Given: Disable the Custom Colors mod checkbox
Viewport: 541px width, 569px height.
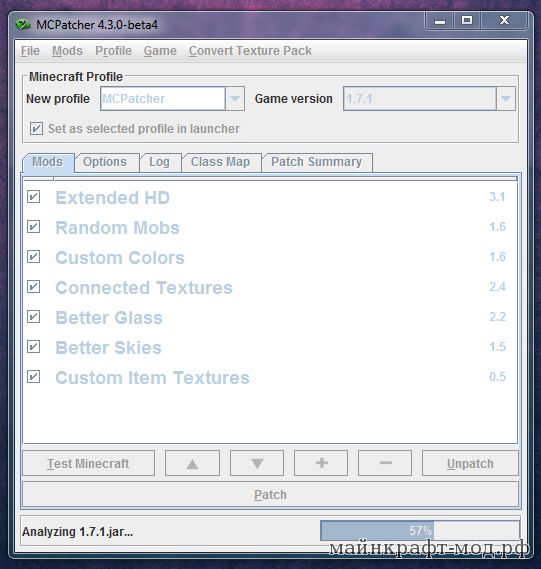Looking at the screenshot, I should 33,257.
